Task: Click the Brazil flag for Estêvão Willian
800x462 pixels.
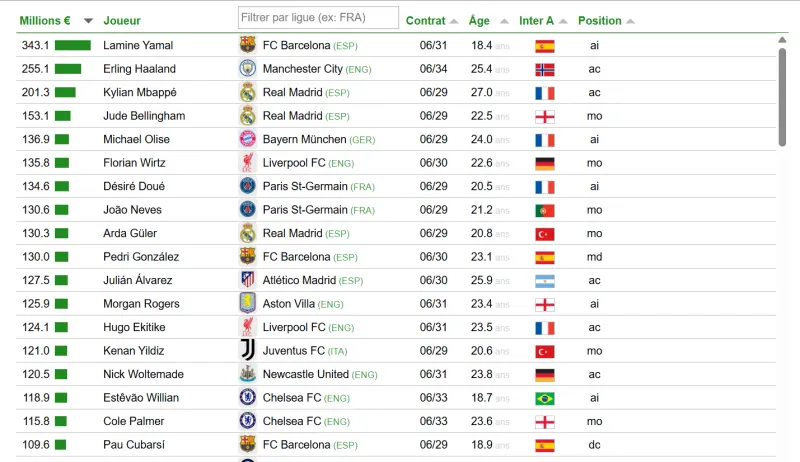Action: [x=545, y=398]
